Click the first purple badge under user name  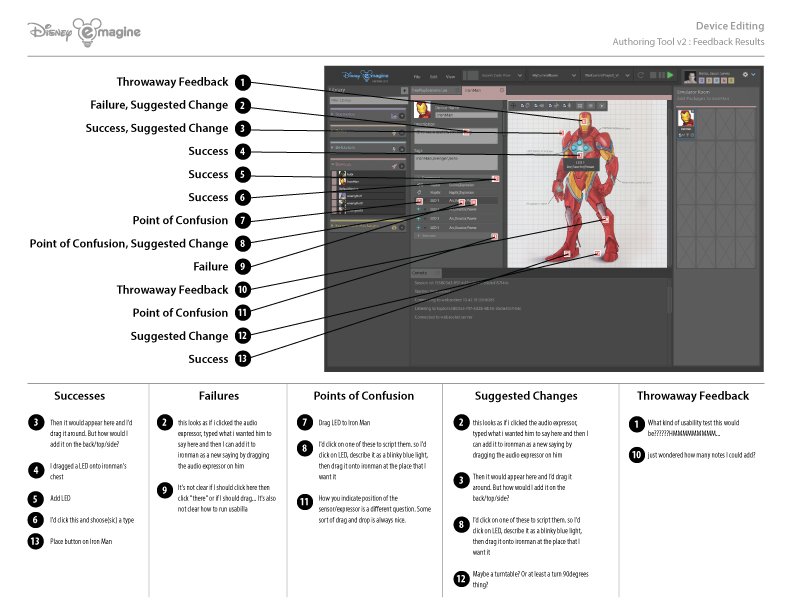click(x=702, y=80)
